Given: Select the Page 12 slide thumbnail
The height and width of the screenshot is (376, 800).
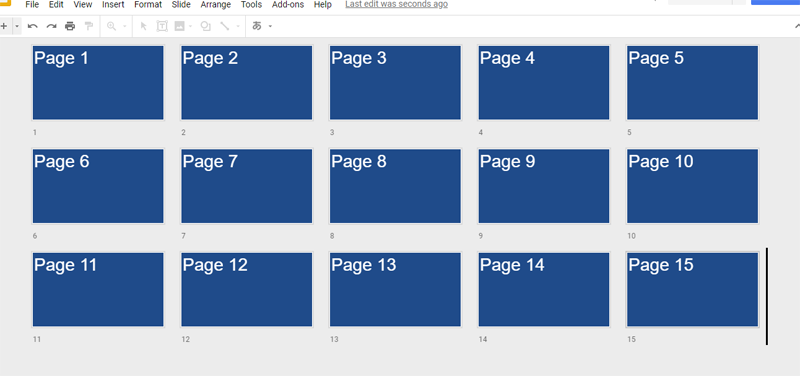Looking at the screenshot, I should pos(246,289).
